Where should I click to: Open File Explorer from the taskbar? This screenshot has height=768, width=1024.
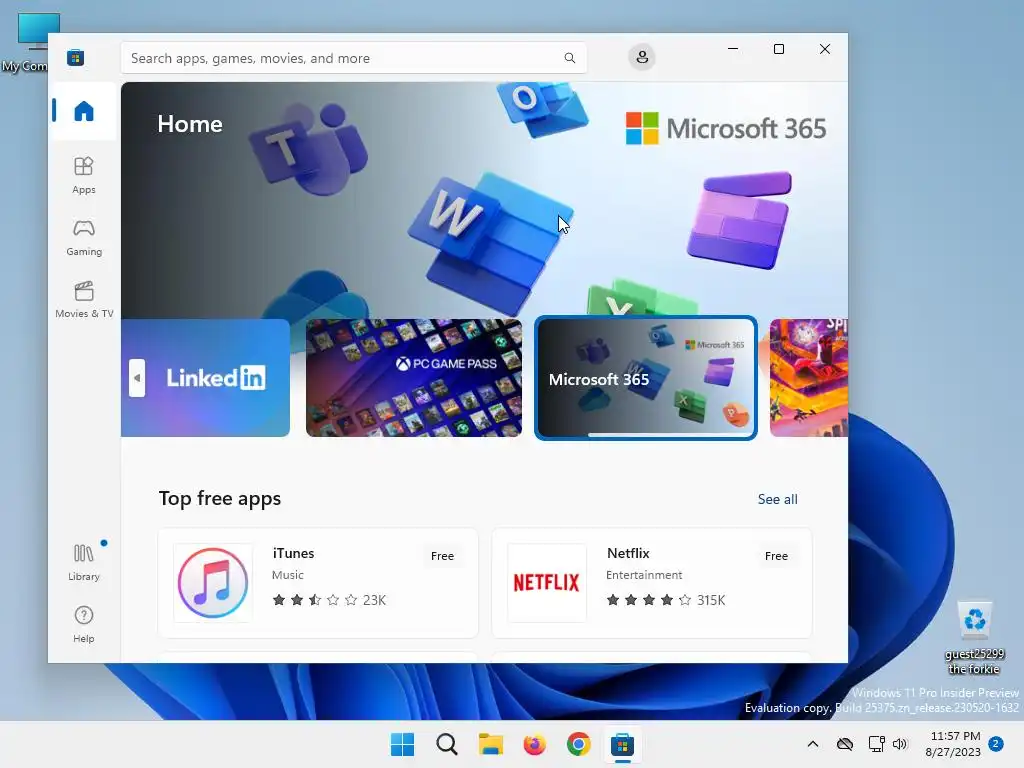(x=490, y=744)
